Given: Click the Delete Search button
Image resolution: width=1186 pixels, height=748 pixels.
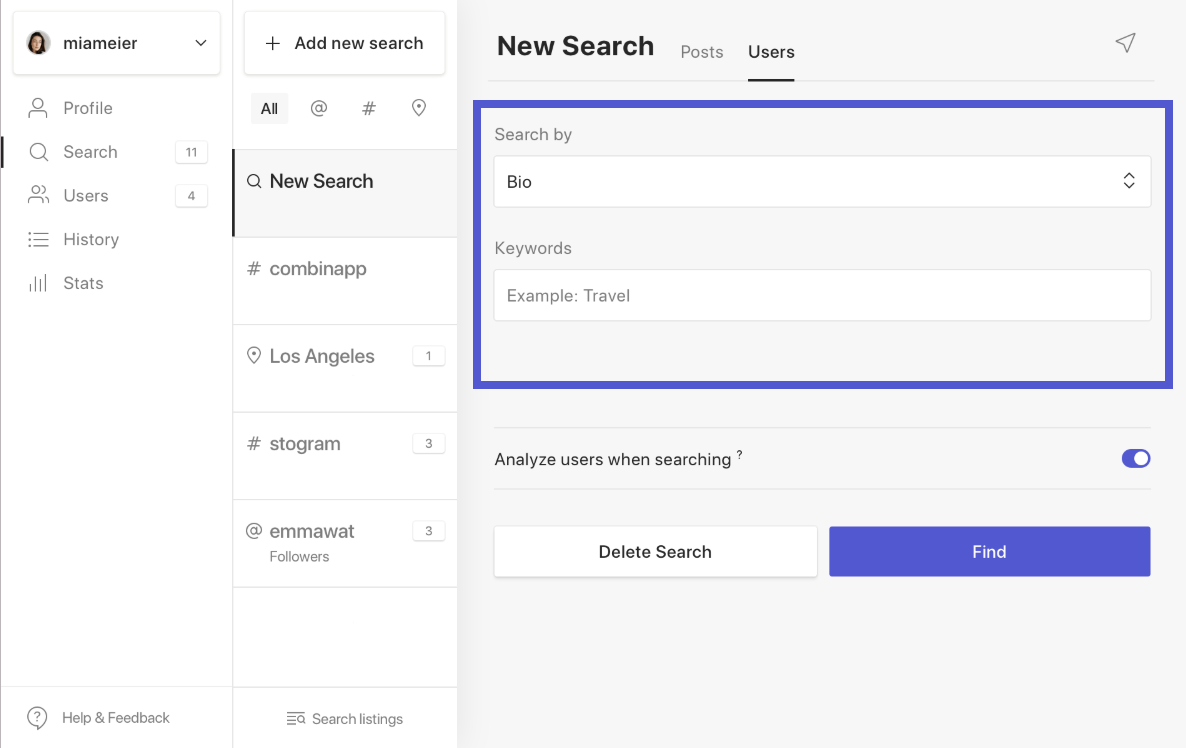Looking at the screenshot, I should click(x=655, y=551).
